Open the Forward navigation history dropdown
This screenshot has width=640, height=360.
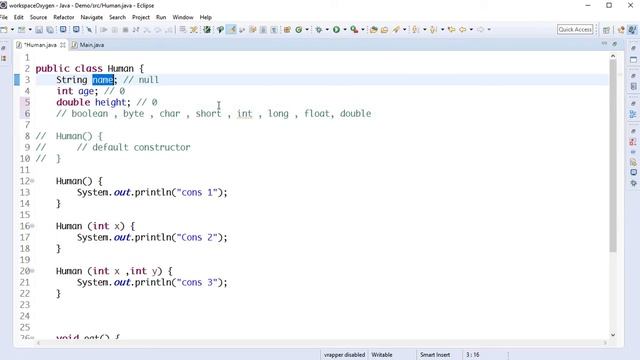pyautogui.click(x=489, y=29)
